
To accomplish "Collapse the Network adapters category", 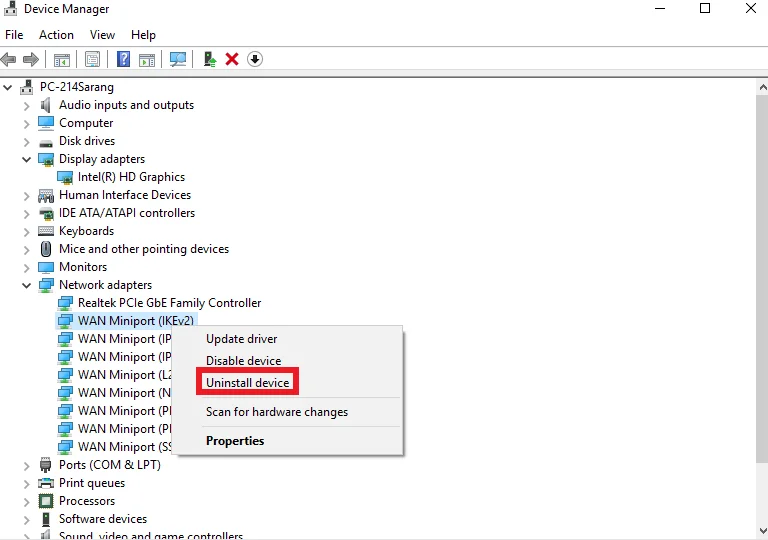I will pyautogui.click(x=26, y=285).
